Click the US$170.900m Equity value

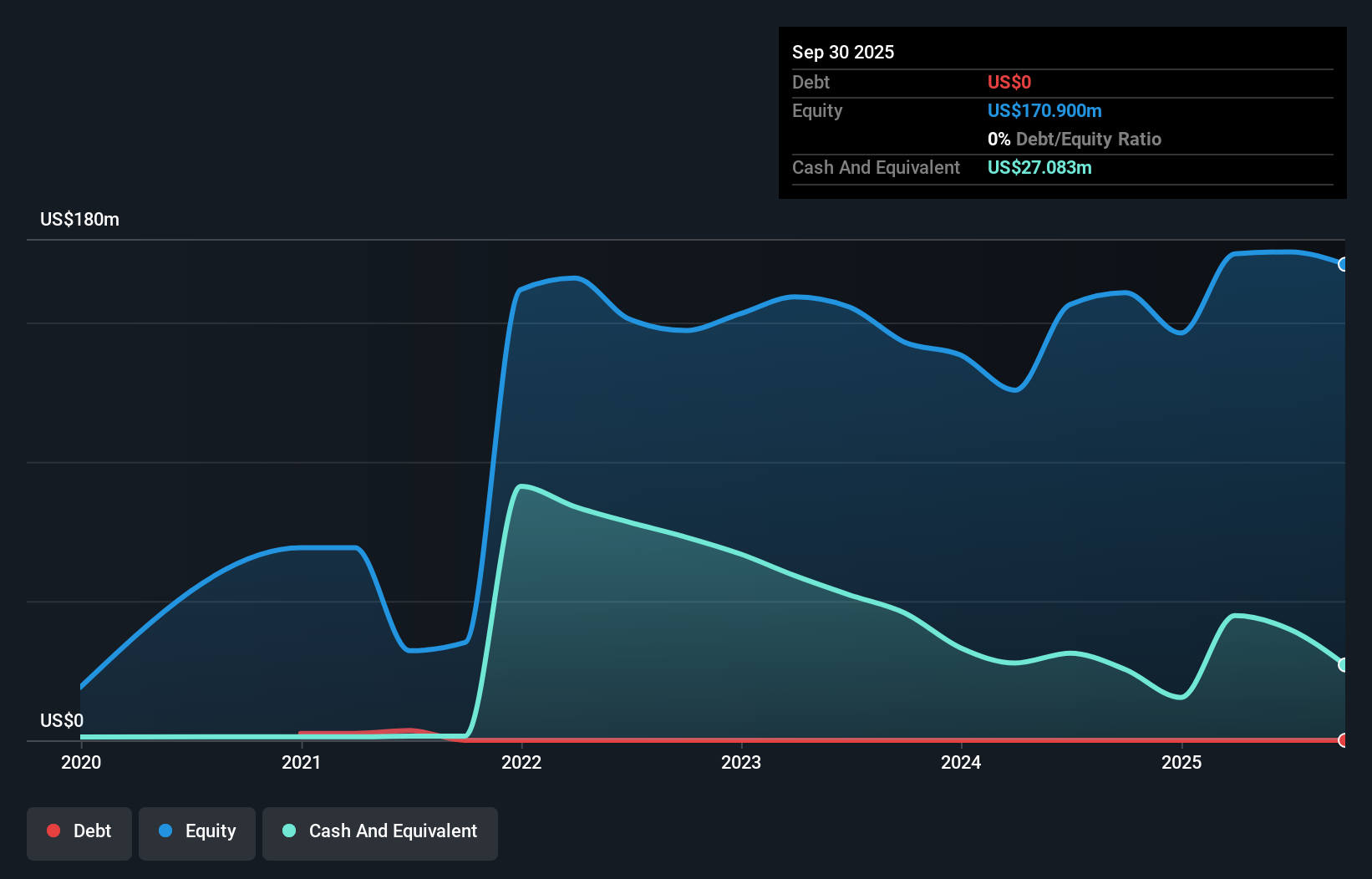tap(1044, 110)
